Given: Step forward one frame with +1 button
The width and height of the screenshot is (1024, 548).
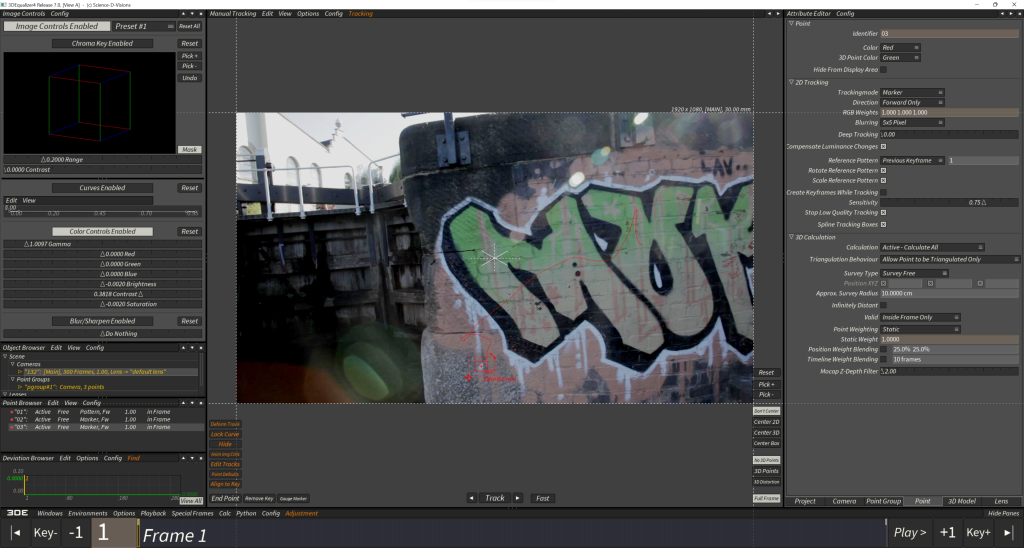Looking at the screenshot, I should 947,533.
